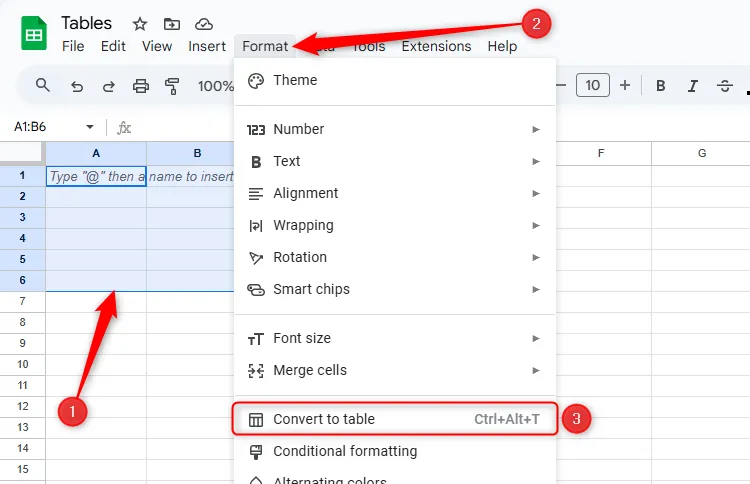Open the name box dropdown arrow
The height and width of the screenshot is (484, 750).
pyautogui.click(x=90, y=127)
